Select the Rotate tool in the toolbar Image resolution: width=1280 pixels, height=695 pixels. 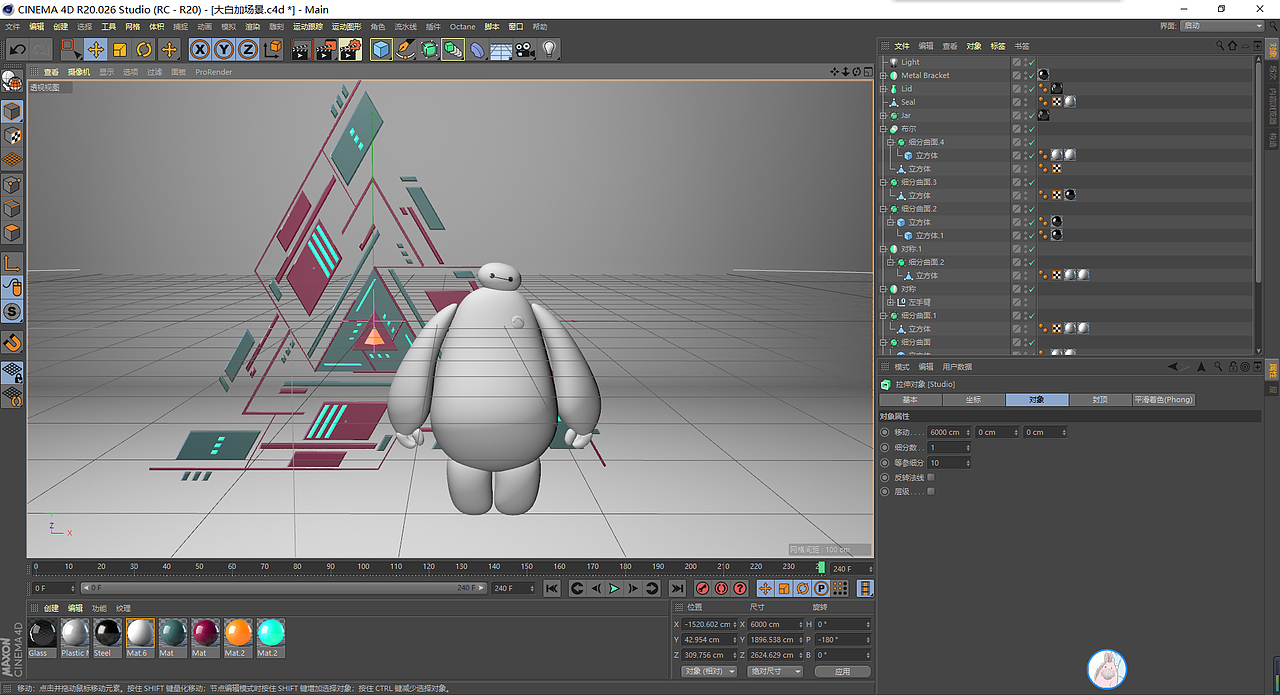(143, 49)
